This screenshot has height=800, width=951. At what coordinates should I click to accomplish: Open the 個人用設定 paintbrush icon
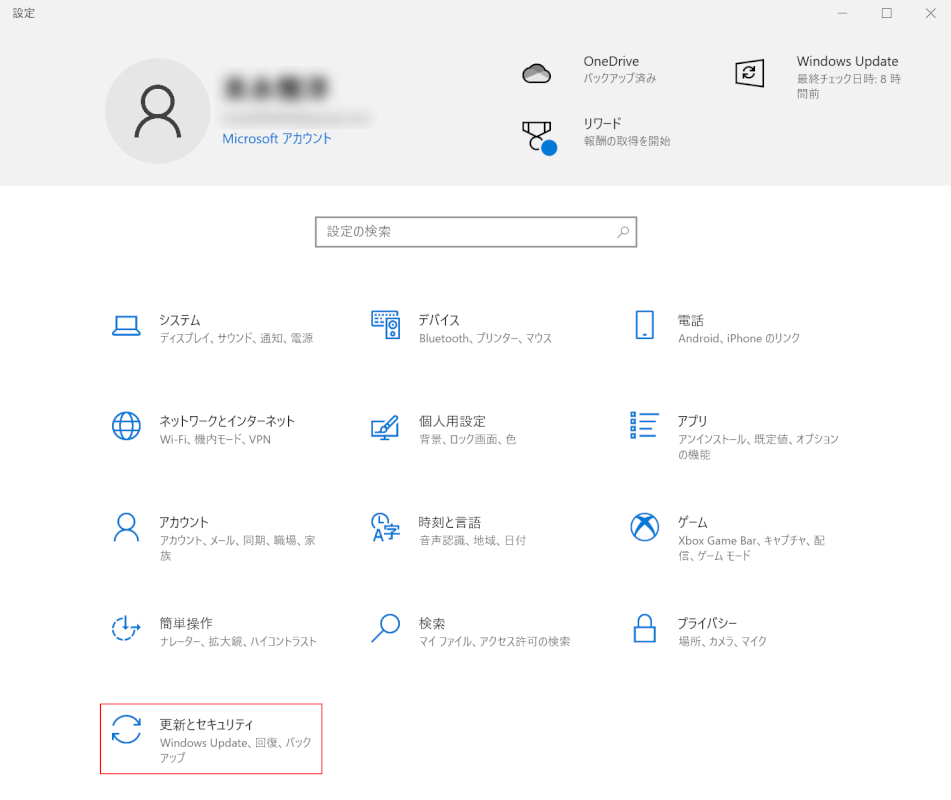click(385, 427)
